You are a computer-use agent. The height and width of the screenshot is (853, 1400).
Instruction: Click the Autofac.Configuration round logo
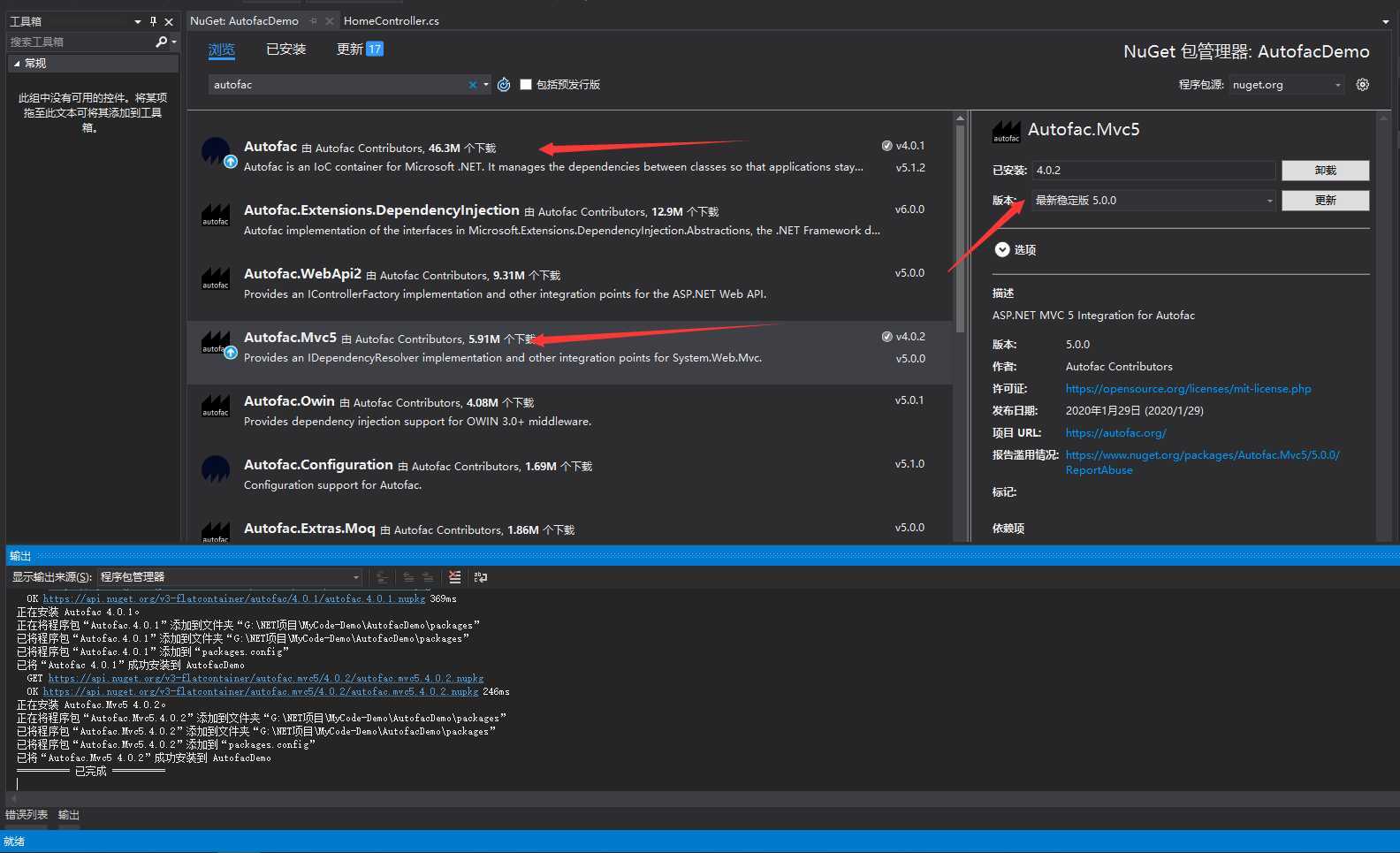pyautogui.click(x=216, y=468)
